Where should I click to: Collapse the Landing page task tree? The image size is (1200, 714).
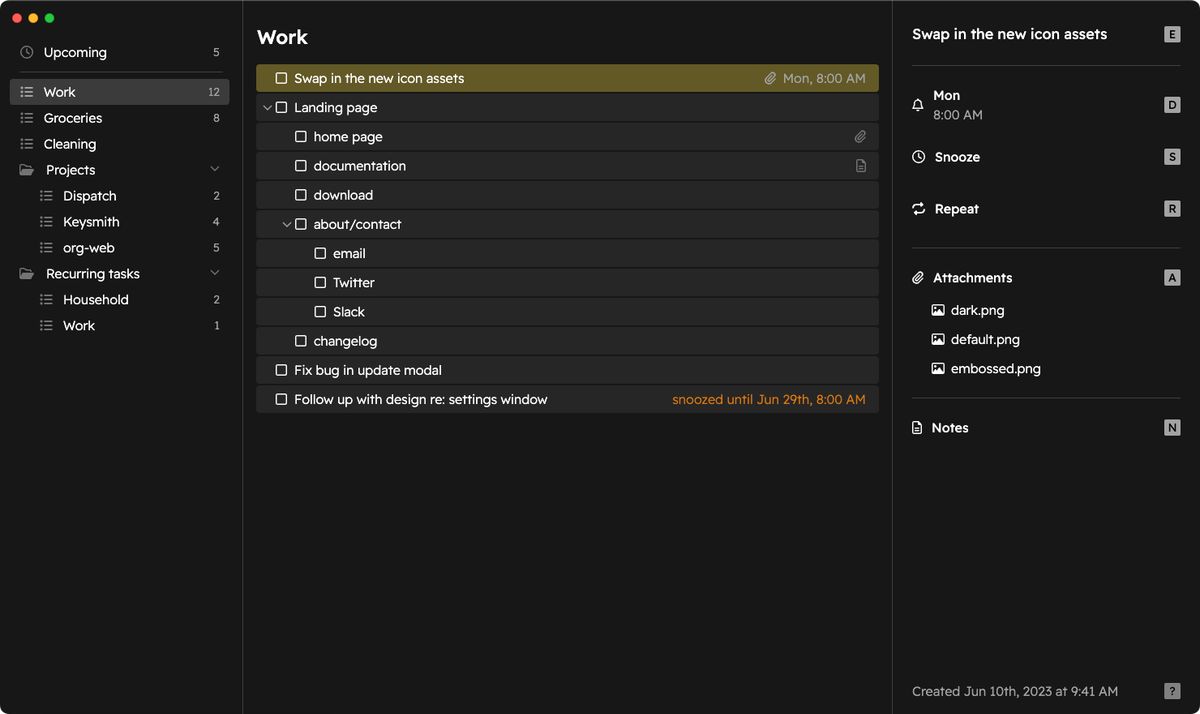pyautogui.click(x=267, y=107)
